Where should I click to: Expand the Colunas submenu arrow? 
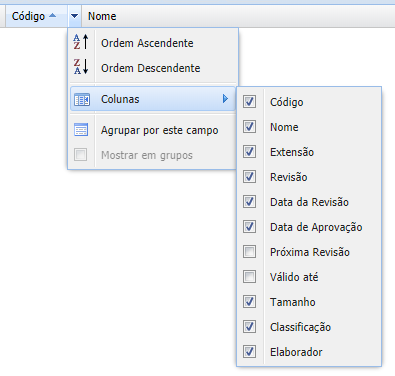click(226, 99)
